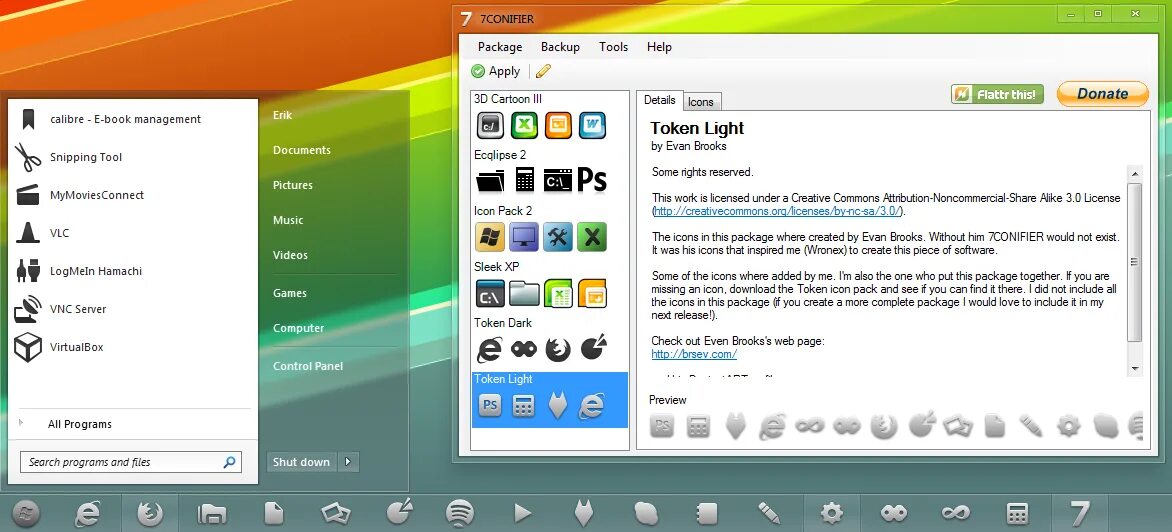1172x532 pixels.
Task: Click the Word icon in 3D Cartoon III
Action: tap(592, 125)
